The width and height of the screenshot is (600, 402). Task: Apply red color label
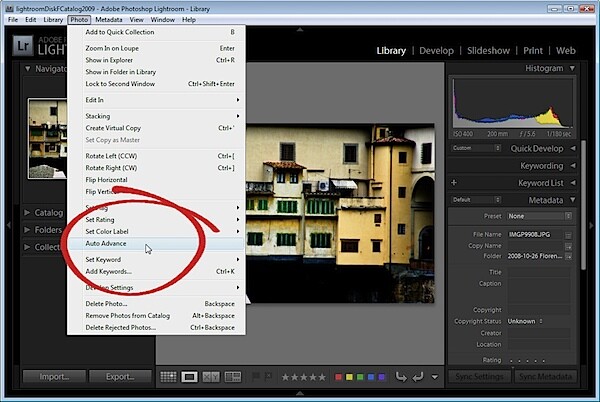(x=338, y=377)
